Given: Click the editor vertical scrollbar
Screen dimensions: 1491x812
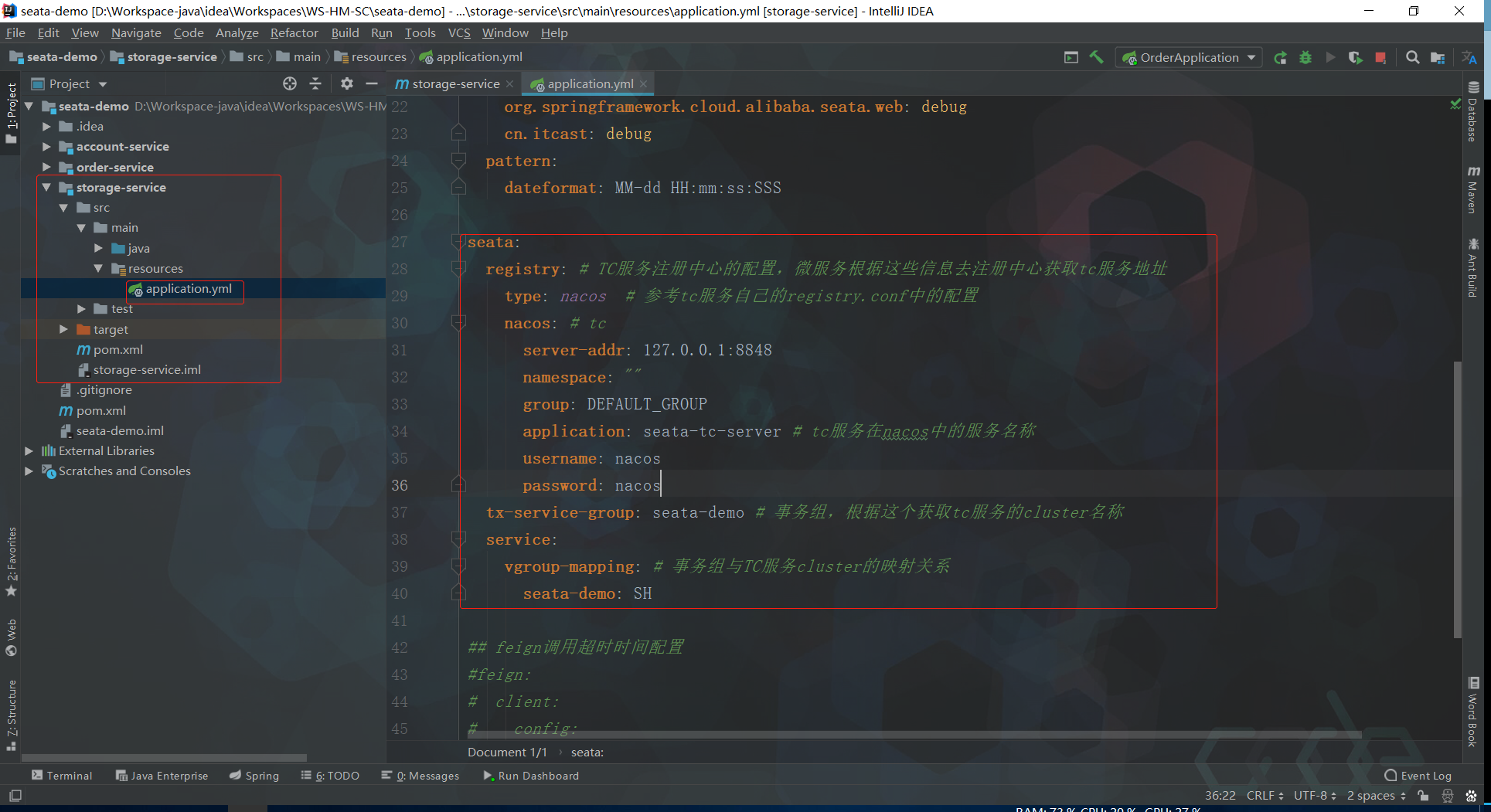Looking at the screenshot, I should pyautogui.click(x=1458, y=498).
